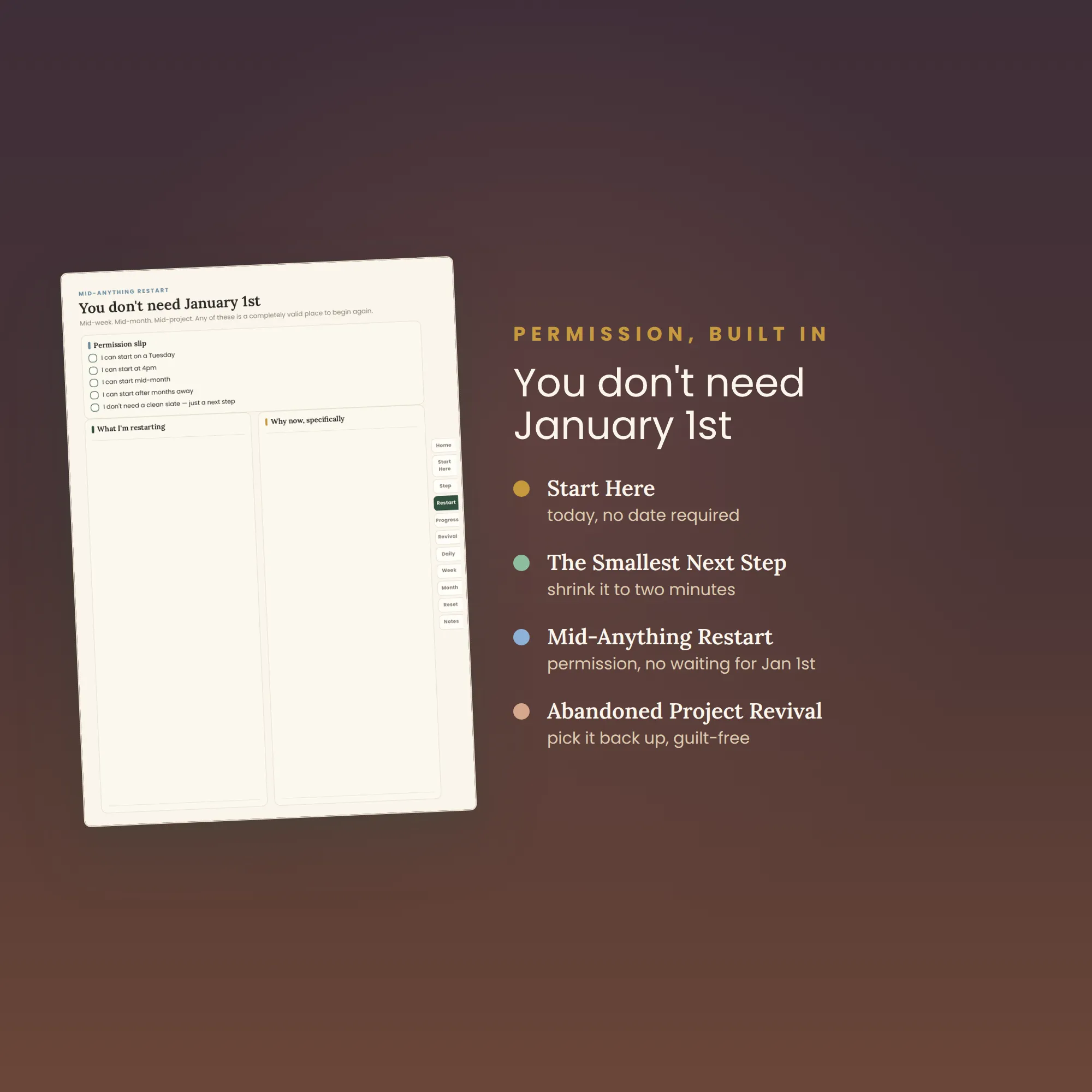Open the Daily side tab
This screenshot has width=1092, height=1092.
point(448,554)
